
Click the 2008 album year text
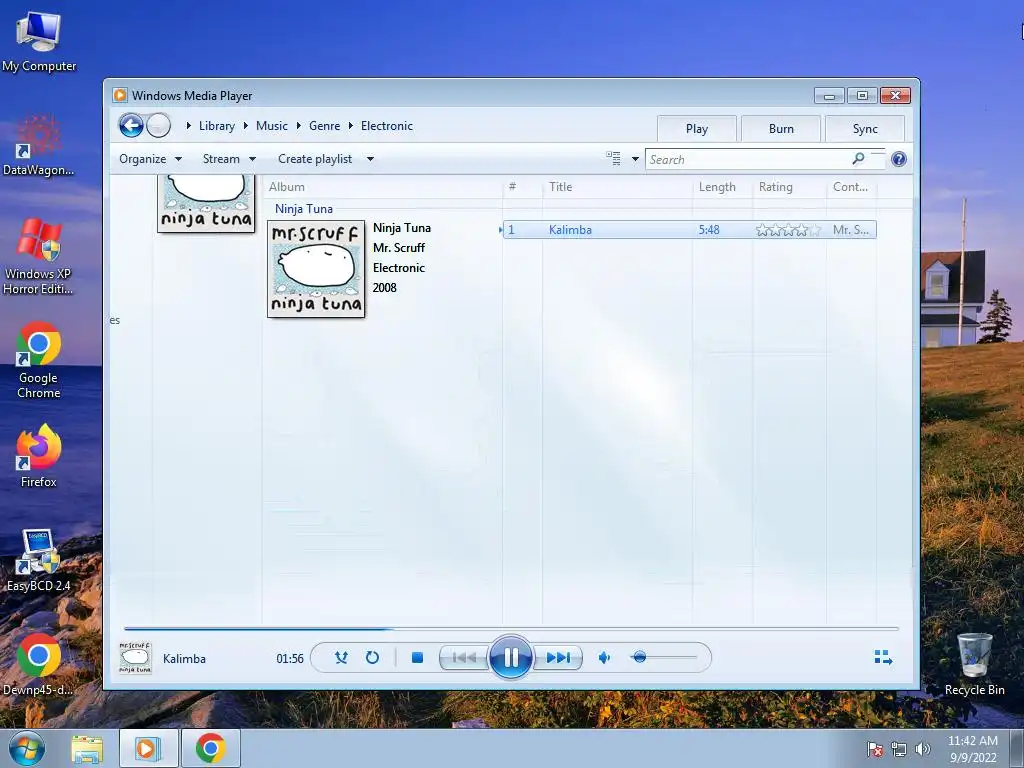pyautogui.click(x=385, y=287)
